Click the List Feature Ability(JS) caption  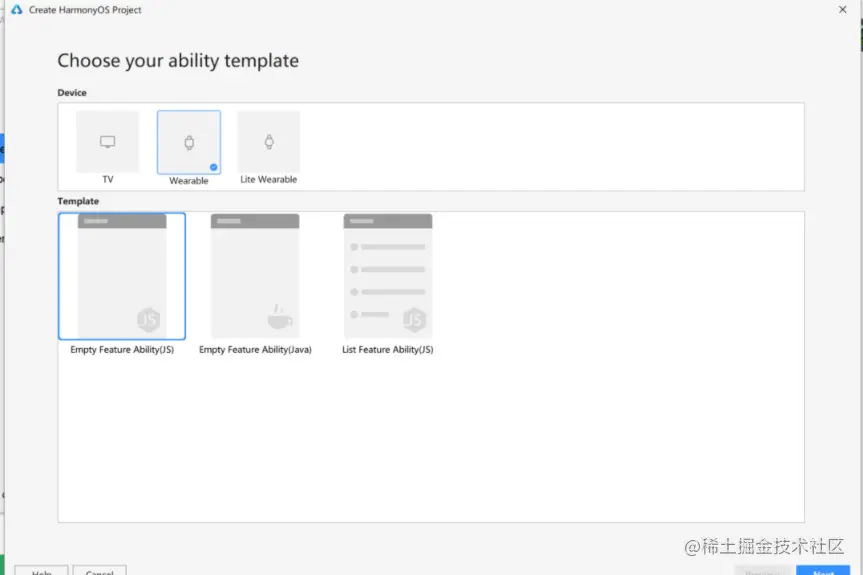[x=387, y=349]
